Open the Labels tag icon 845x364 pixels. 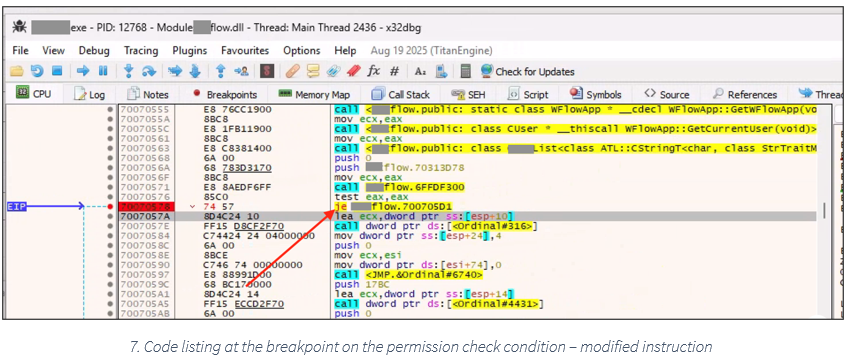coord(333,71)
